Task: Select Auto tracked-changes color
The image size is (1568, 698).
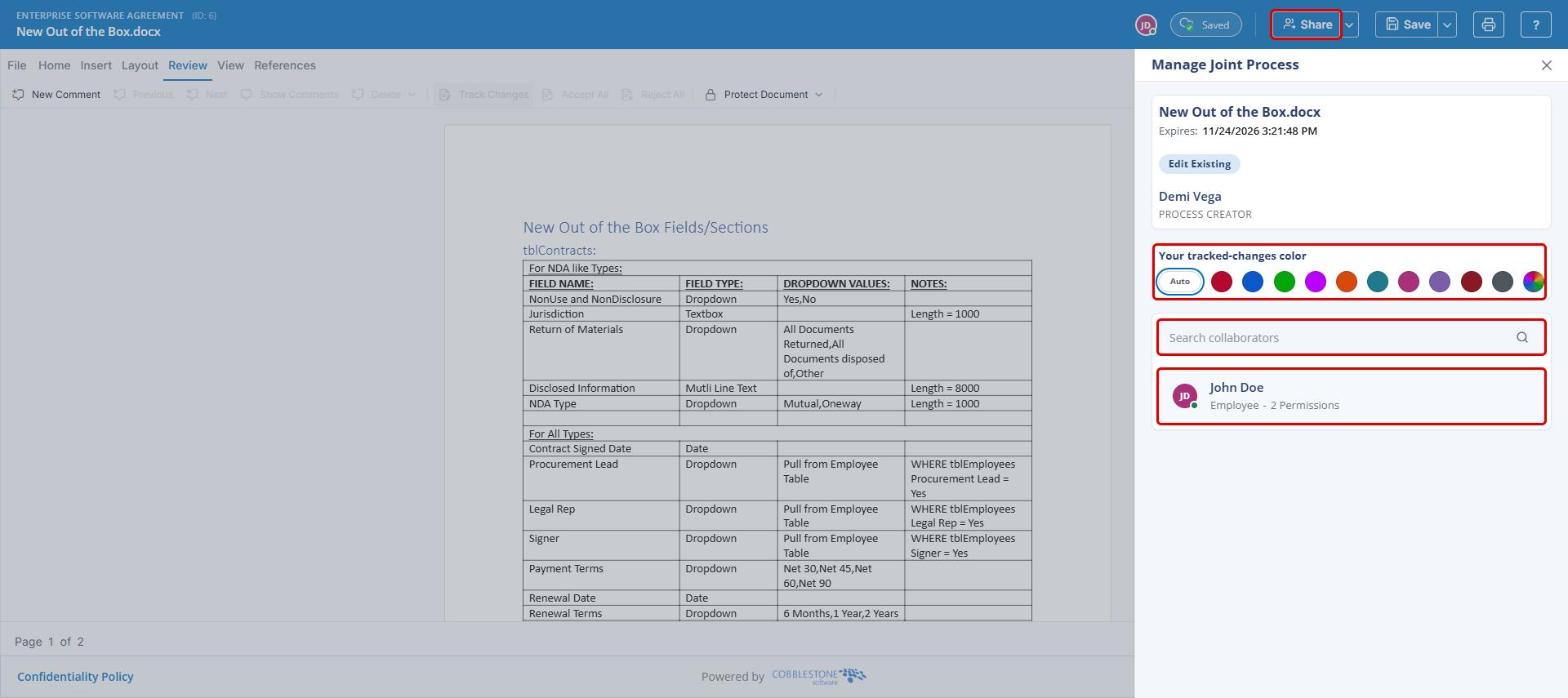Action: (1180, 282)
